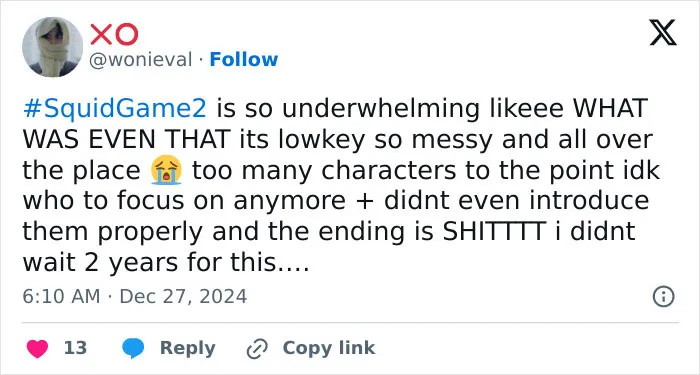Open the #SquidGame2 hashtag
This screenshot has width=700, height=375.
click(x=115, y=108)
